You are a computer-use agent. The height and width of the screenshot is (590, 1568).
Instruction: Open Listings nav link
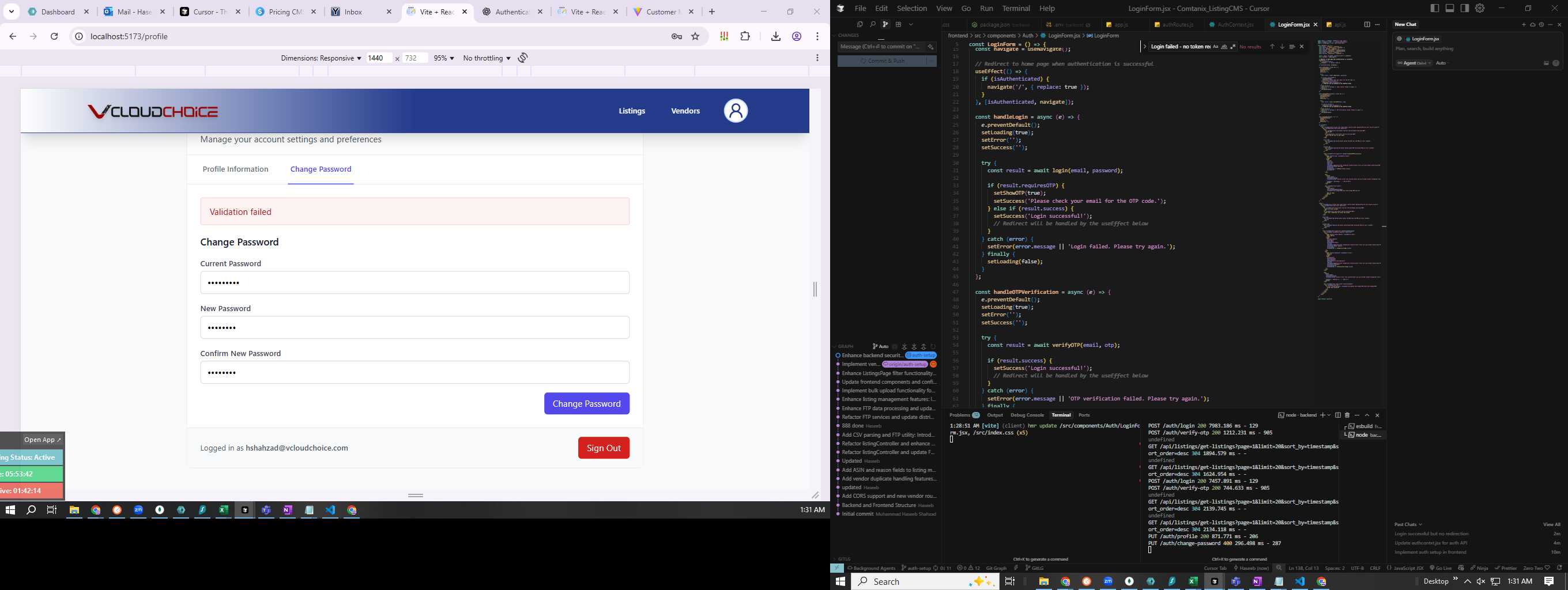click(632, 111)
